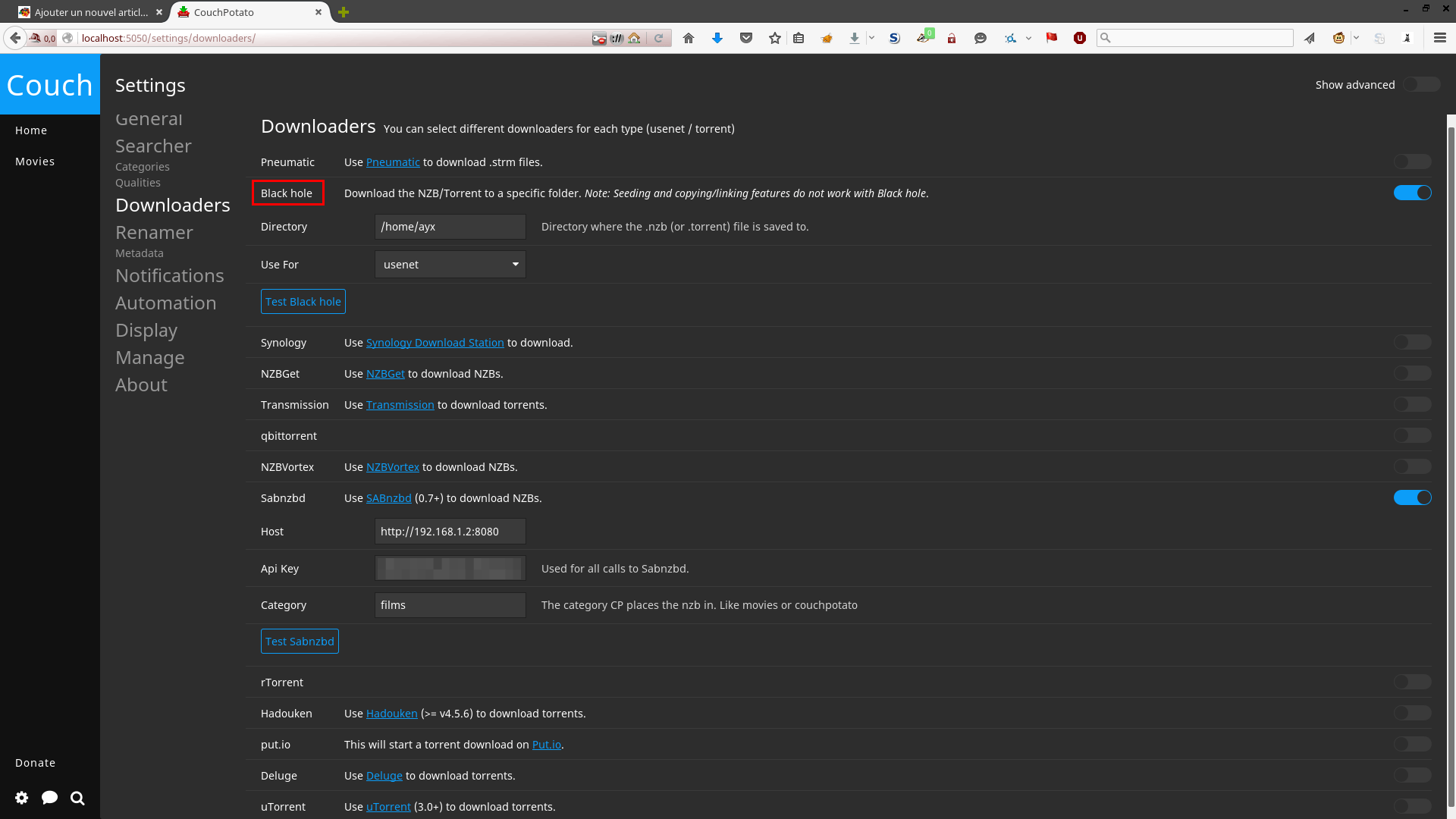This screenshot has height=819, width=1456.
Task: Open the browser hamburger menu
Action: [1440, 38]
